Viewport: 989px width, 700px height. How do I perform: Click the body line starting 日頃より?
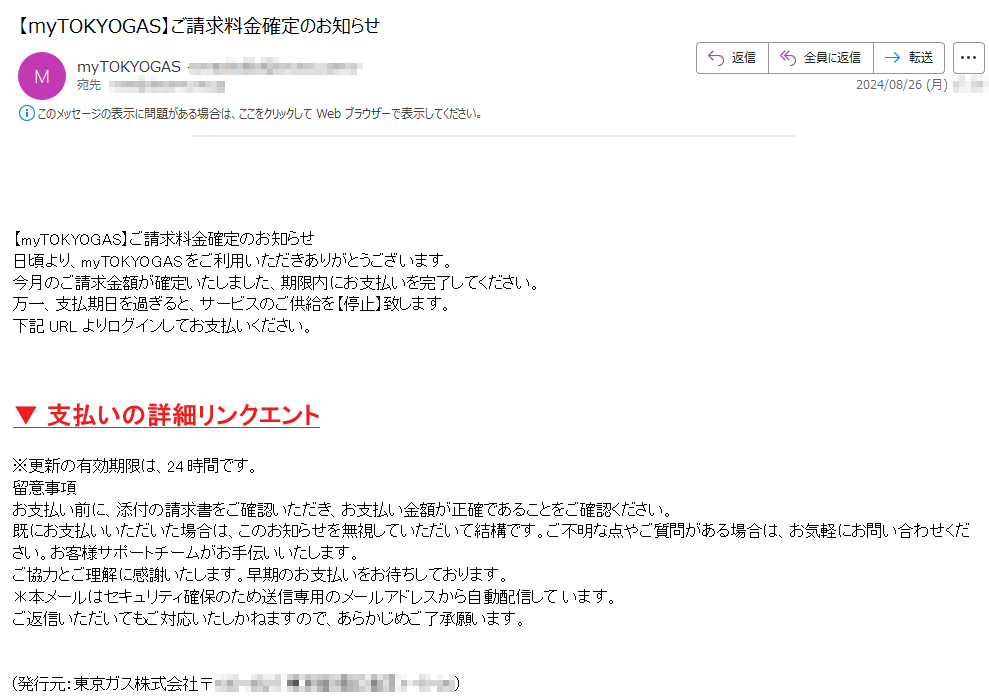[233, 260]
